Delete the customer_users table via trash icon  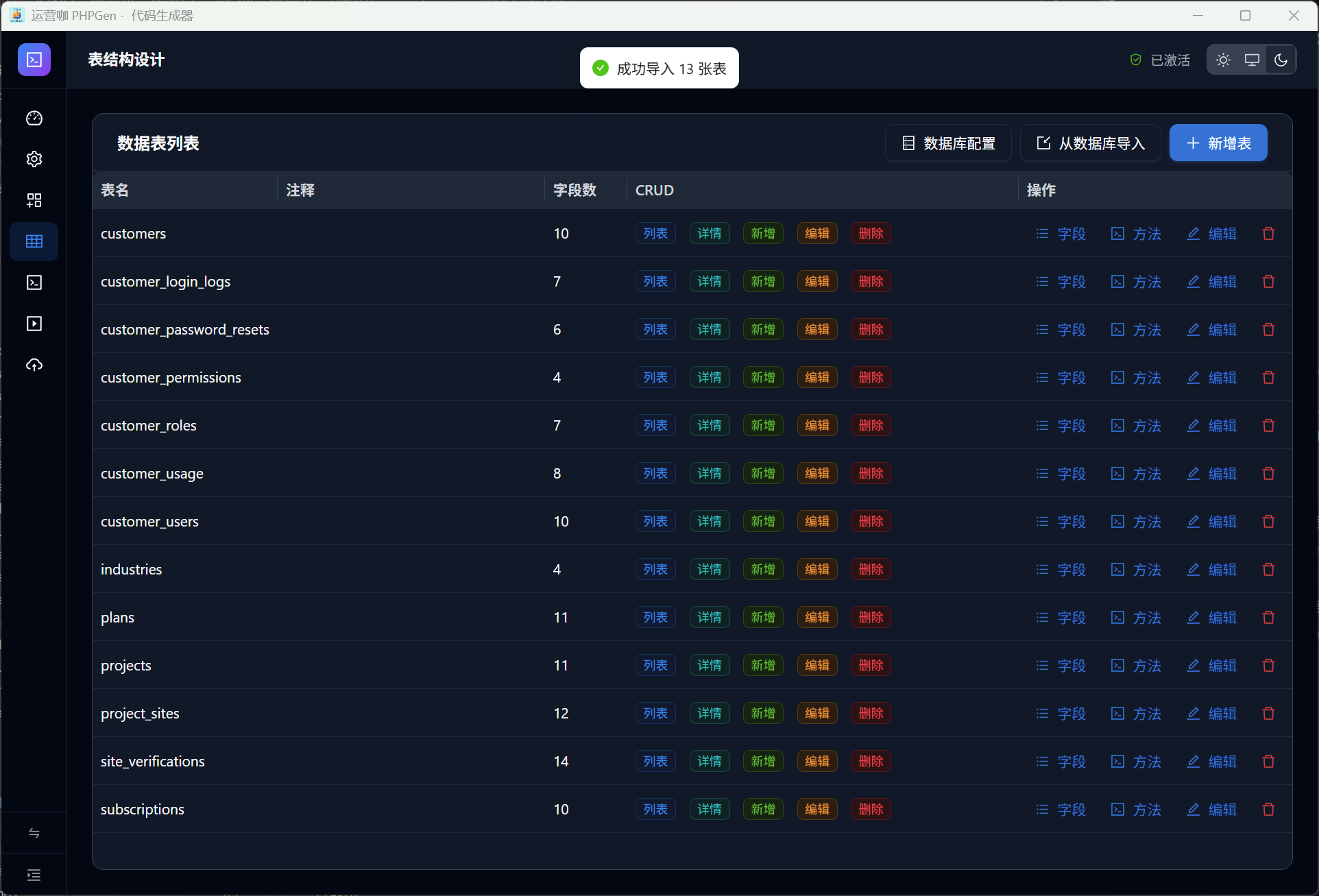1268,522
